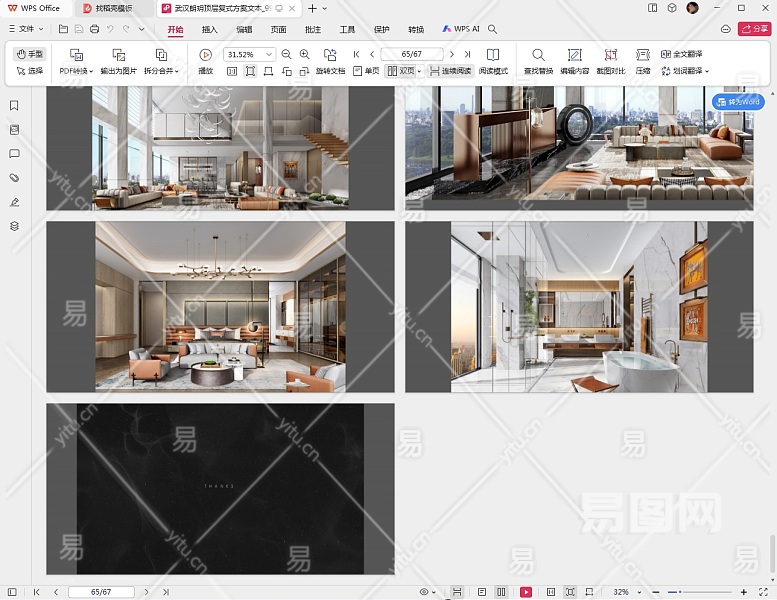
Task: Open the comments panel in left sidebar
Action: (14, 154)
